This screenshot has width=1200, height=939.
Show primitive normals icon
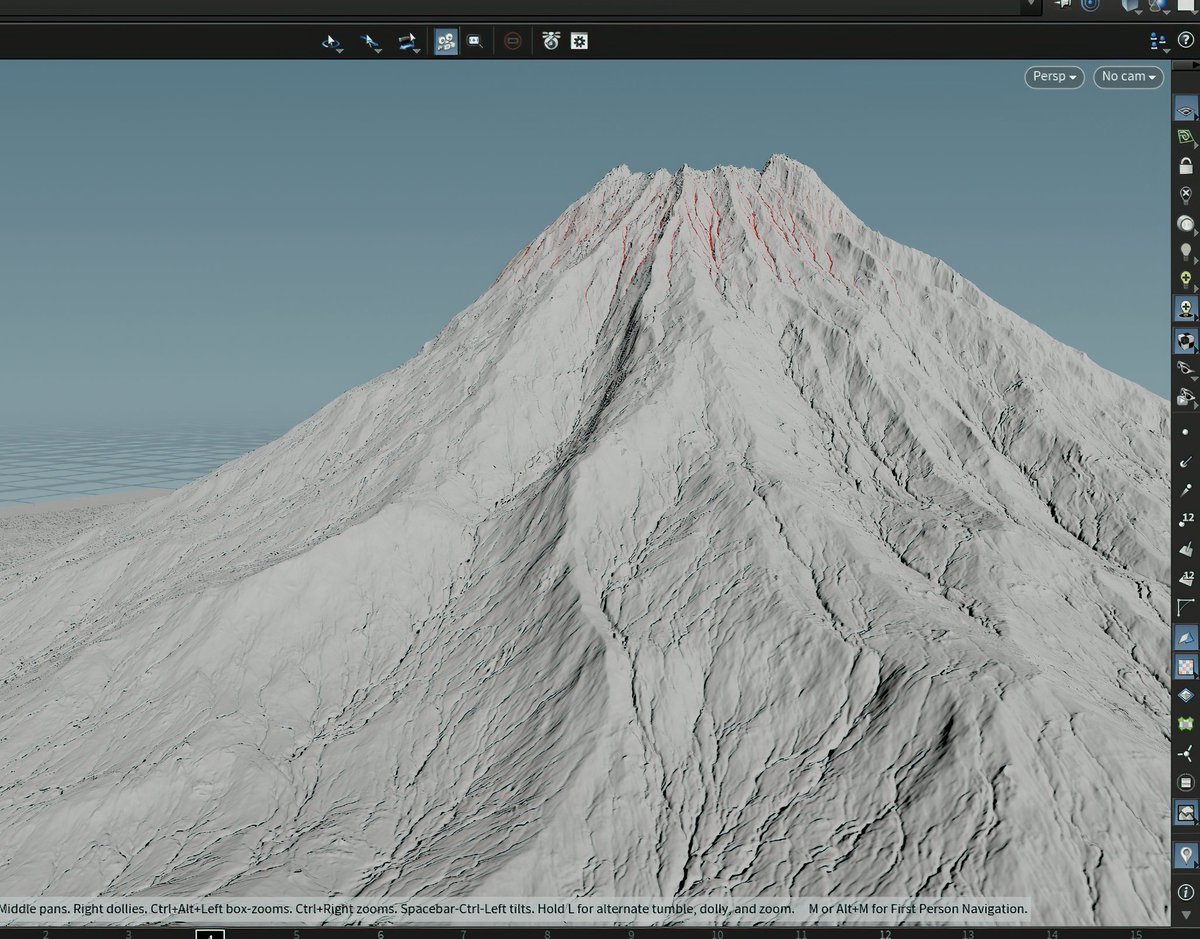click(x=1185, y=549)
